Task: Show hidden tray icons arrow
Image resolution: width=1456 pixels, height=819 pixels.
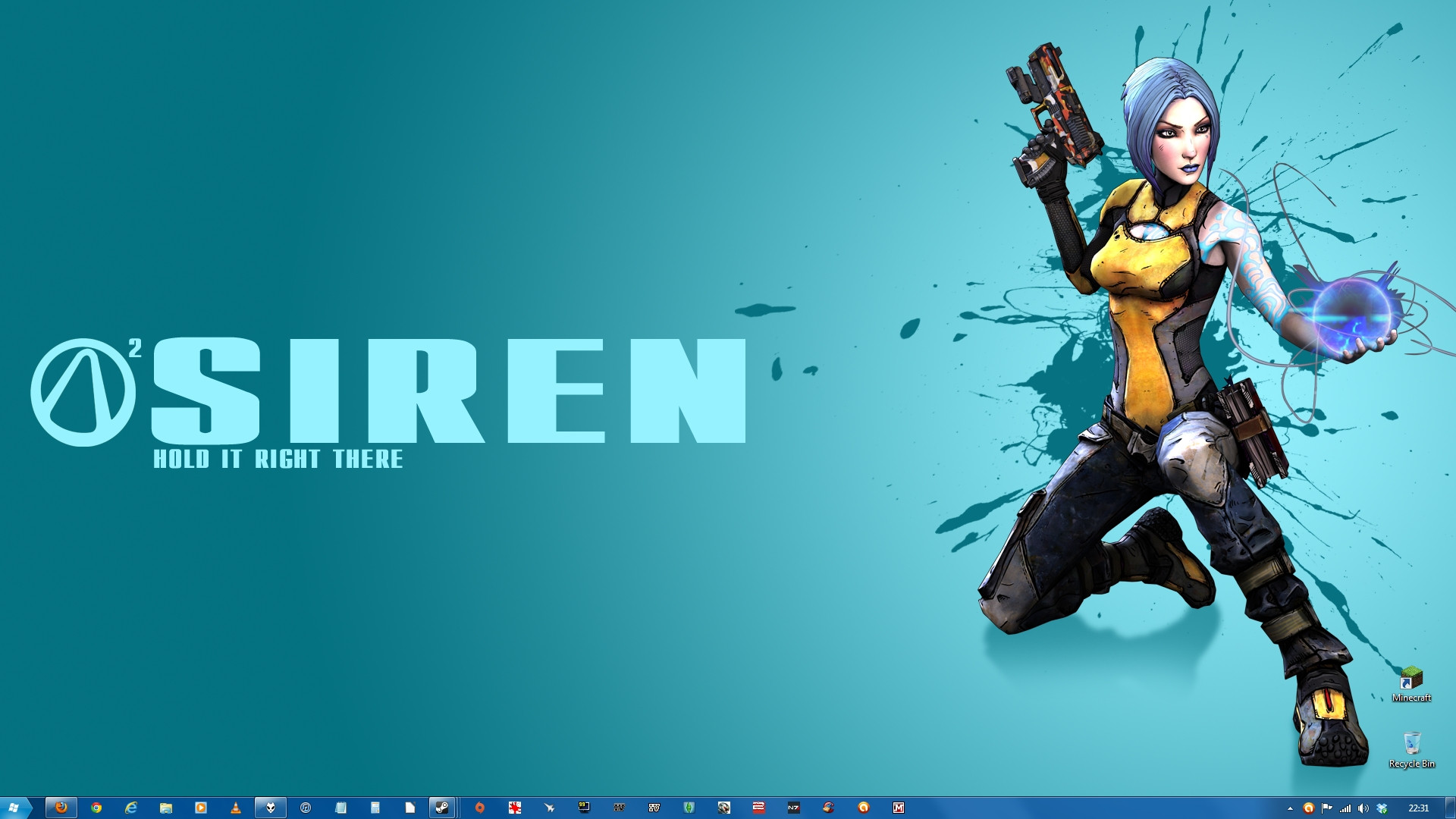Action: pyautogui.click(x=1291, y=808)
